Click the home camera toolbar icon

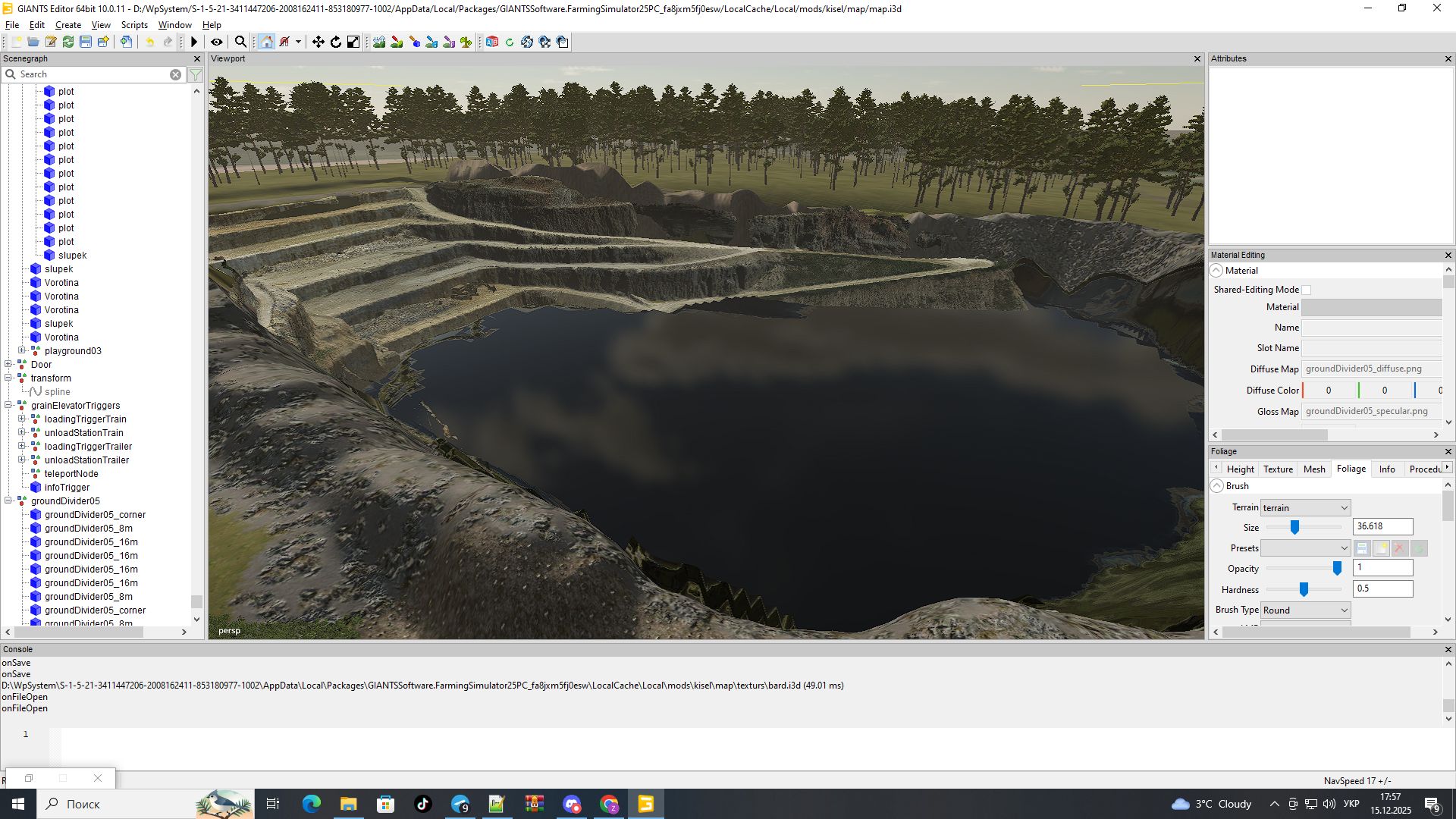[x=266, y=42]
